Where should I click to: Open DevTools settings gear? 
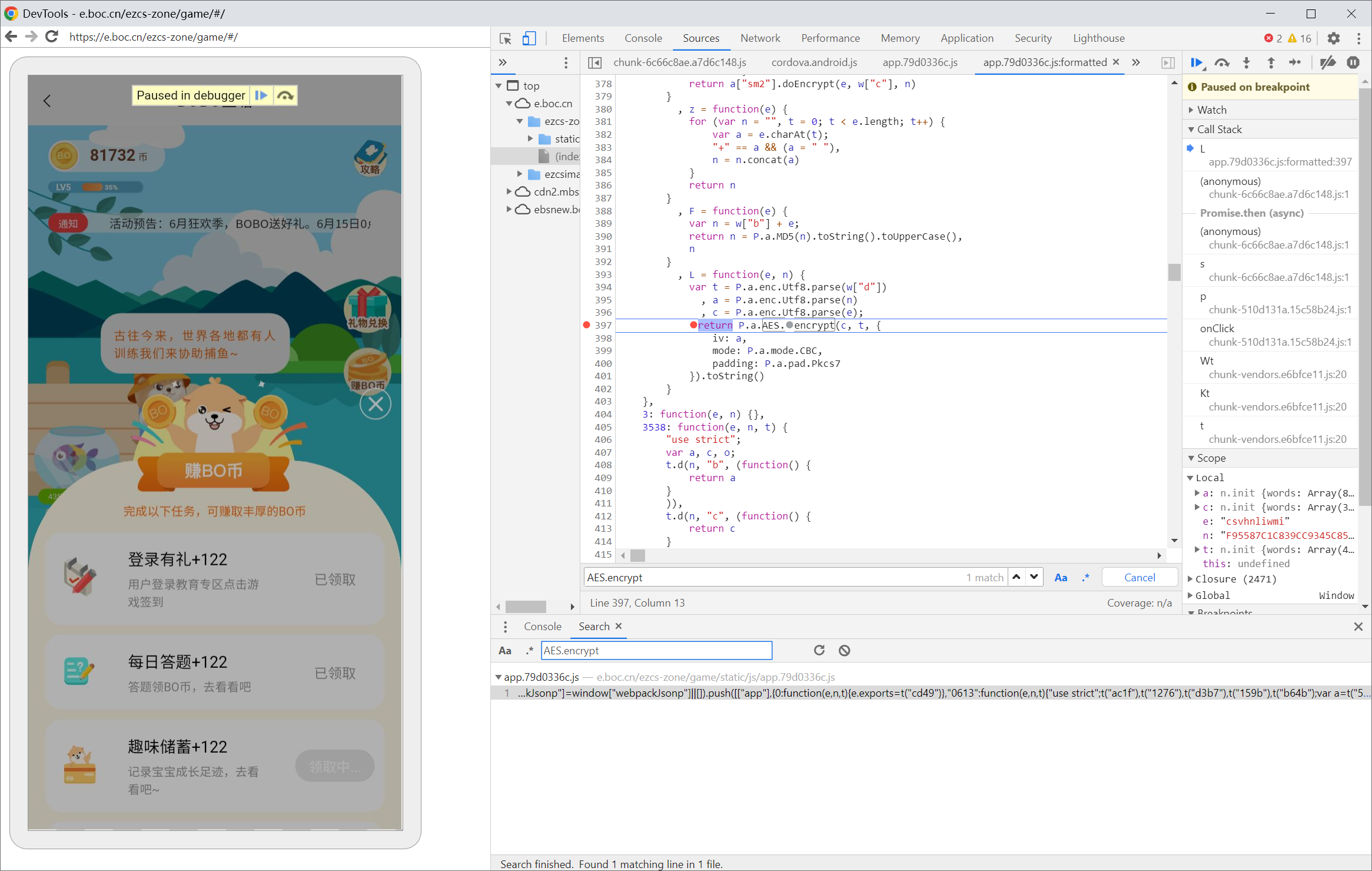[1334, 38]
